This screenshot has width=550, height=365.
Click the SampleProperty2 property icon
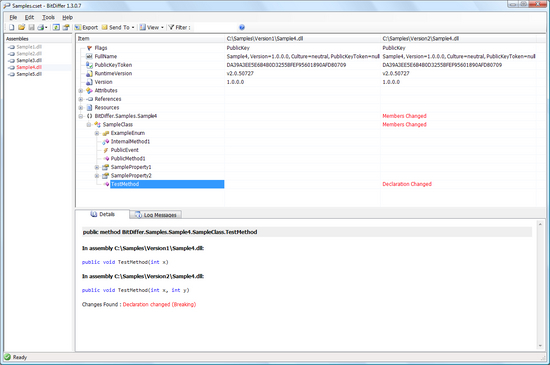coord(106,176)
